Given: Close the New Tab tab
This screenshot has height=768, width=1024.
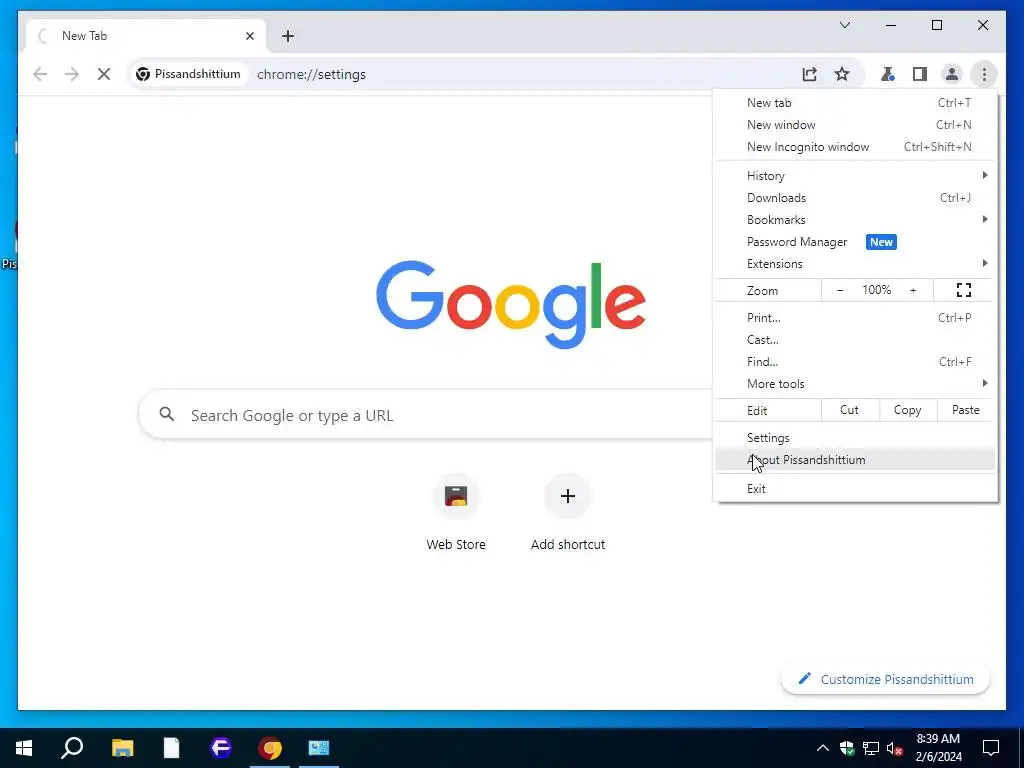Looking at the screenshot, I should point(249,36).
